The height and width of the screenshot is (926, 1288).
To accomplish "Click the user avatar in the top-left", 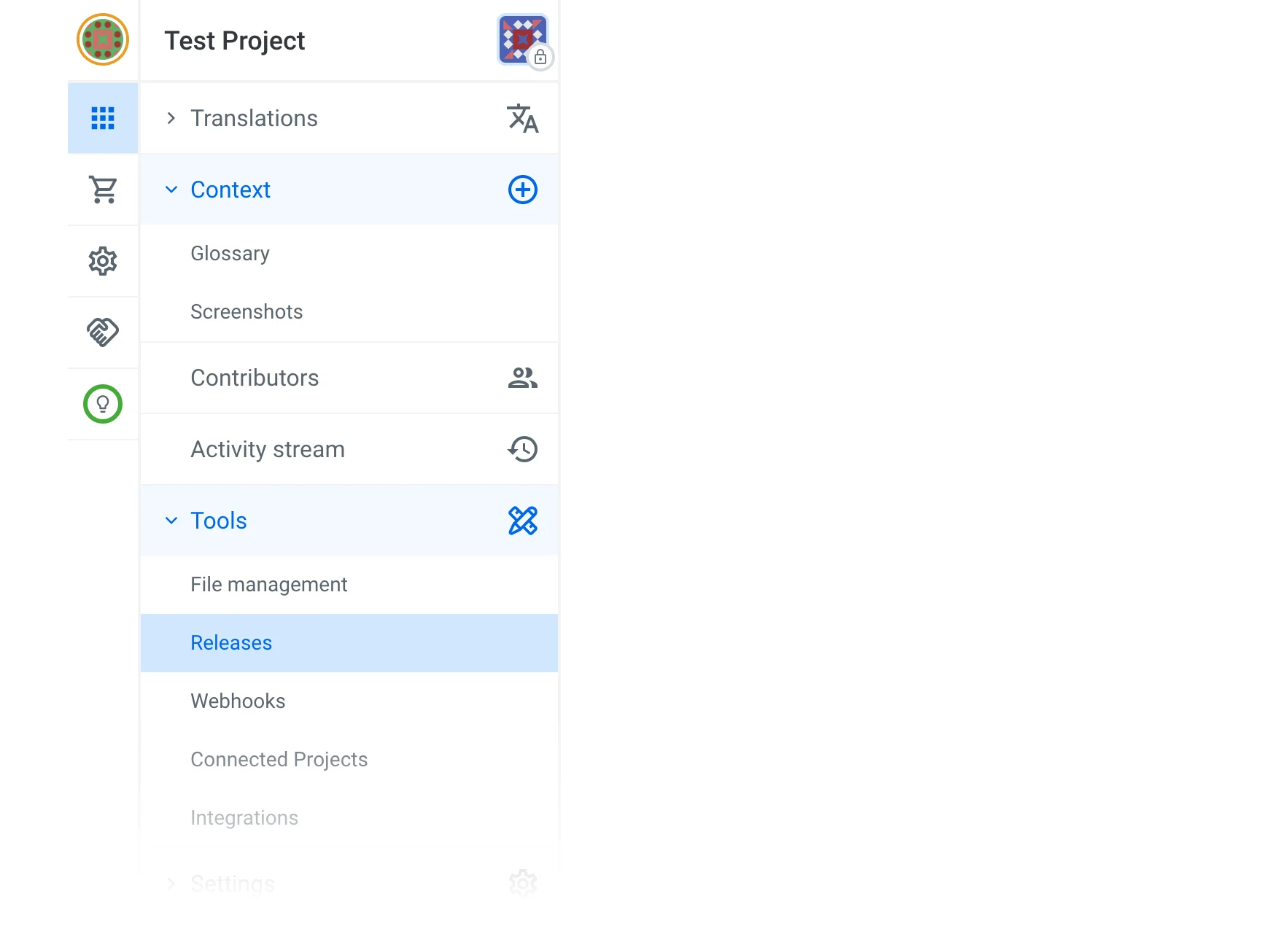I will [x=103, y=39].
